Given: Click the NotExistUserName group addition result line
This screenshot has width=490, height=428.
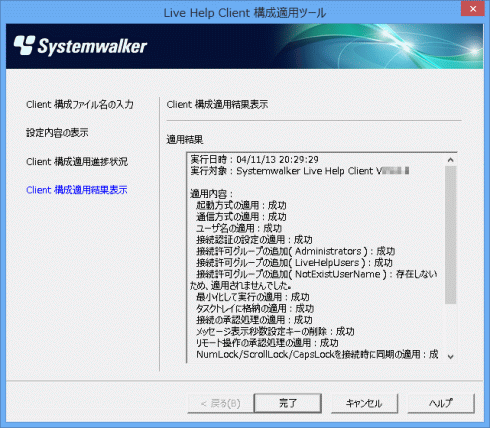Looking at the screenshot, I should click(x=313, y=280).
